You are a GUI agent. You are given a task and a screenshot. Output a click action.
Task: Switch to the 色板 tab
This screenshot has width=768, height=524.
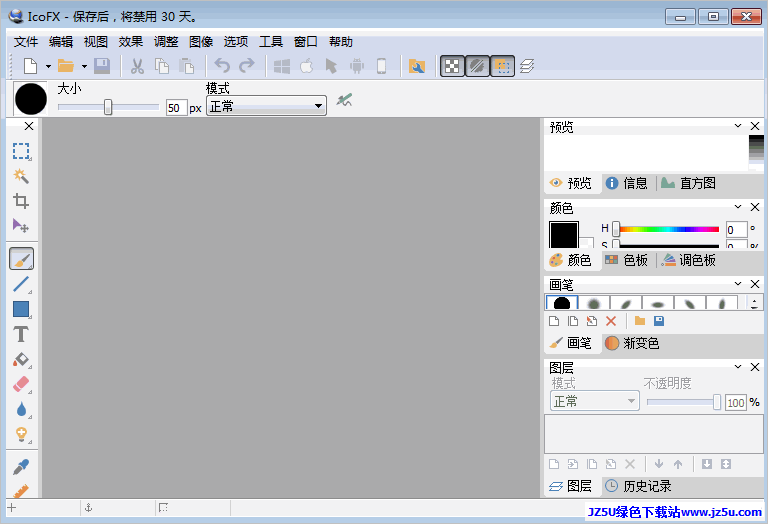tap(627, 260)
